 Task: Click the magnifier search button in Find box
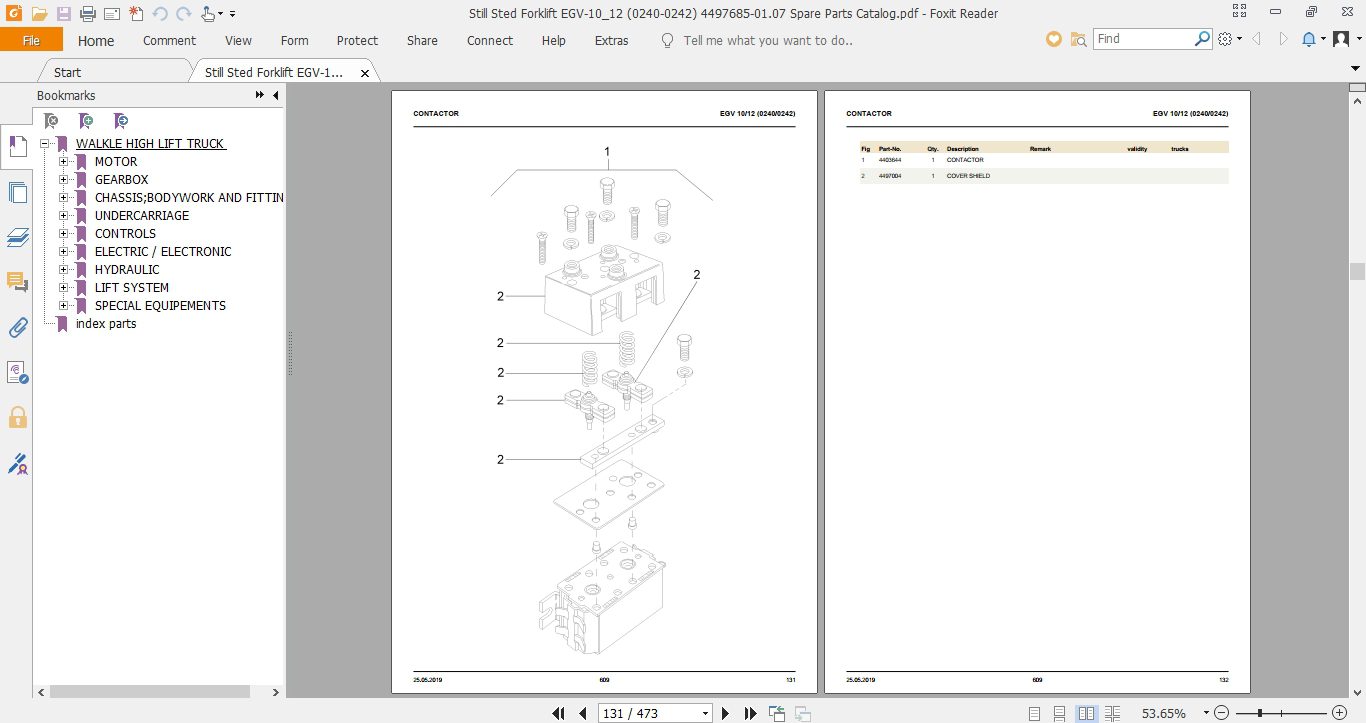pos(1203,39)
